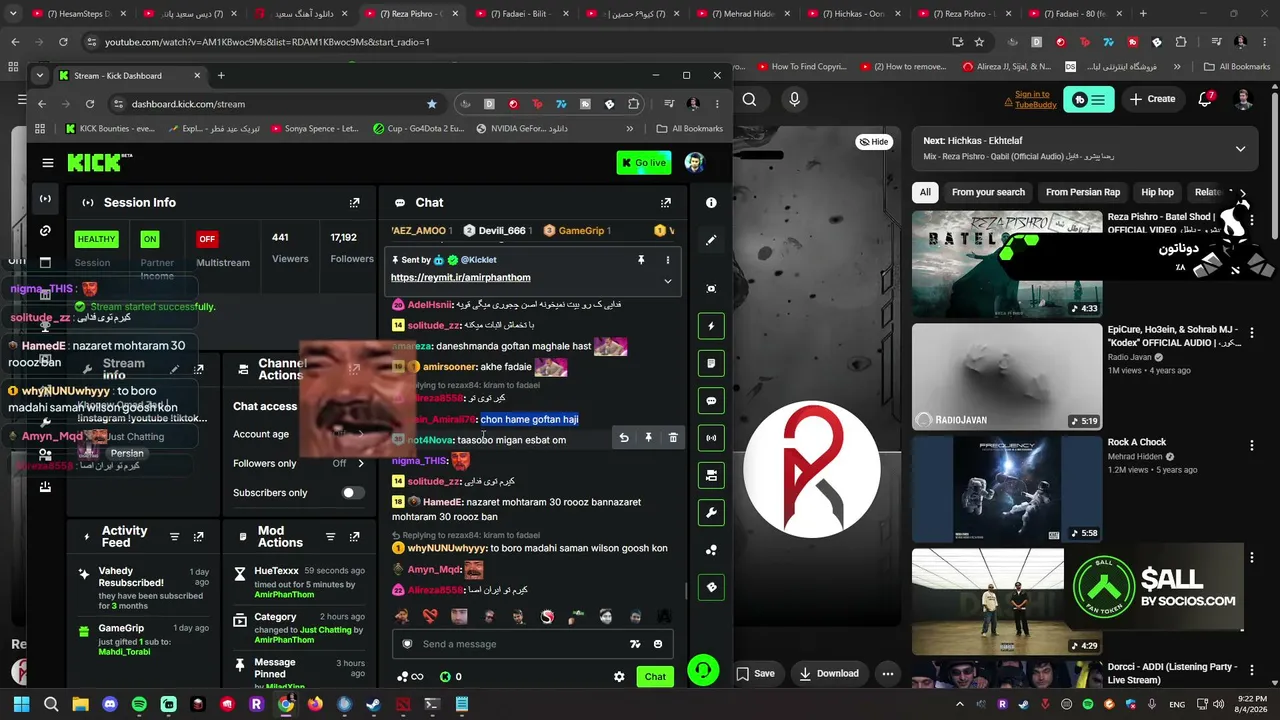Edit Stream info with the pencil icon
Screen dimensions: 1280x720
(x=174, y=369)
